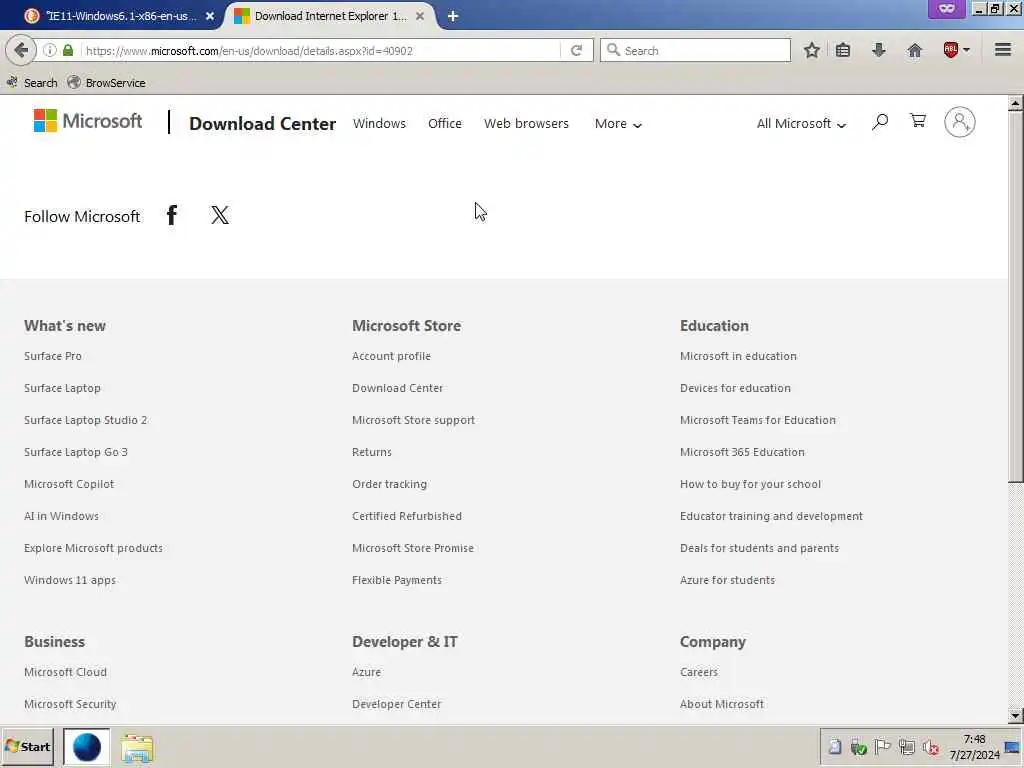The image size is (1024, 768).
Task: Go to browser home page icon
Action: pyautogui.click(x=915, y=50)
